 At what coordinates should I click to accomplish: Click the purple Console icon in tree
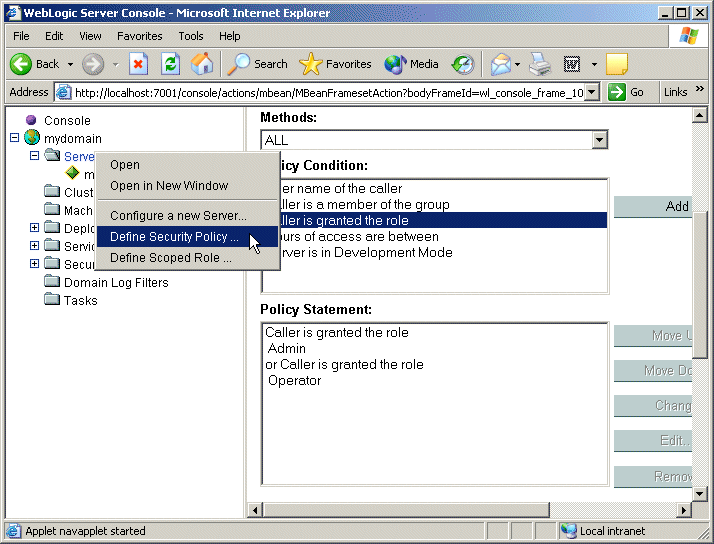pos(31,120)
